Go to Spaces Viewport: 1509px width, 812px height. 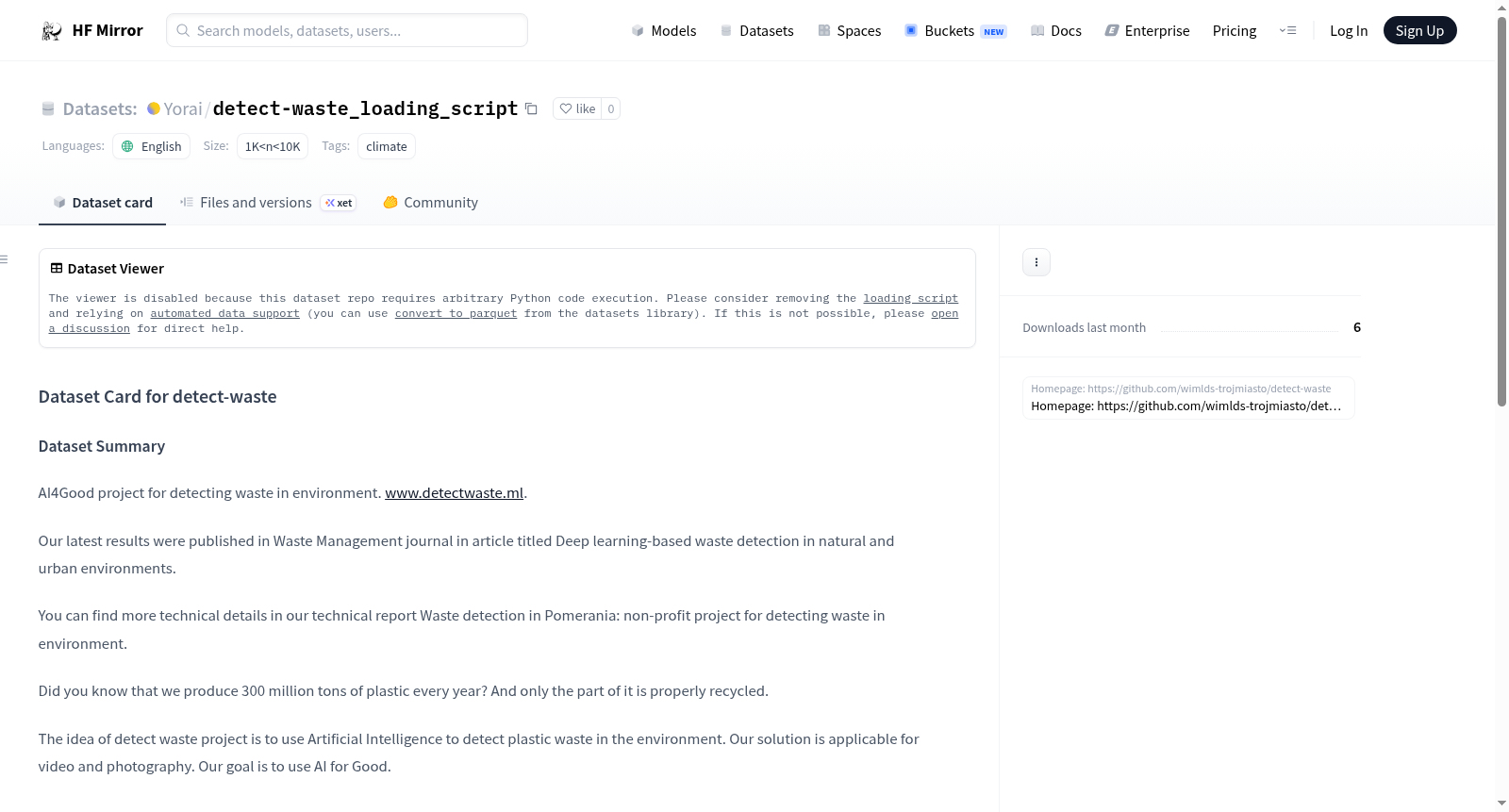[850, 31]
